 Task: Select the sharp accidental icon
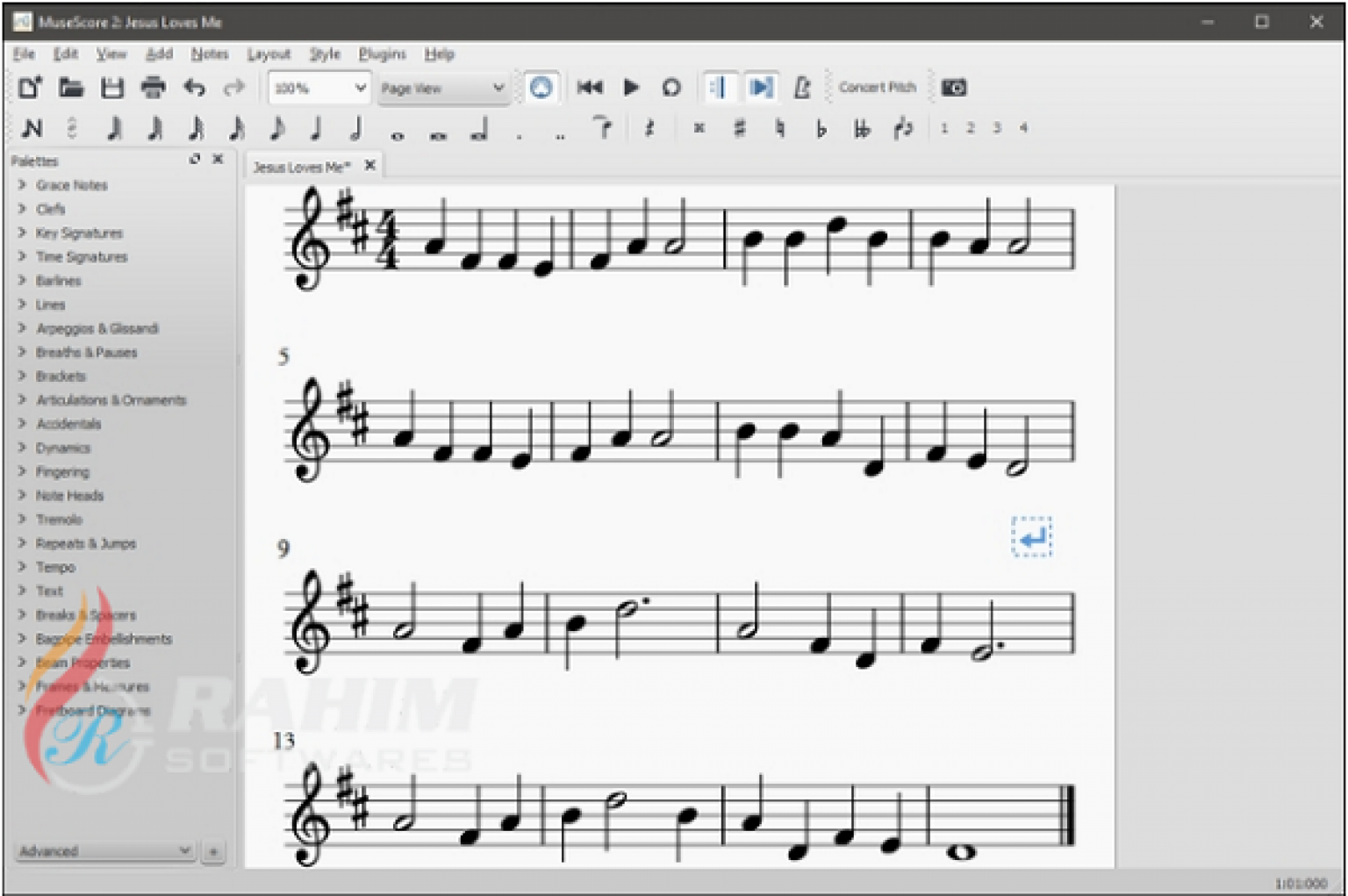(x=740, y=127)
